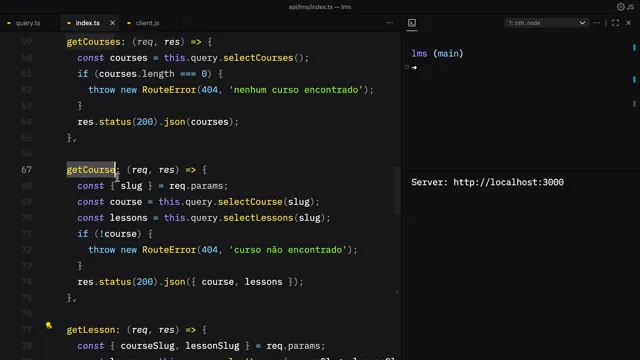Open editor more actions ellipsis menu
This screenshot has height=360, width=640.
pos(389,23)
